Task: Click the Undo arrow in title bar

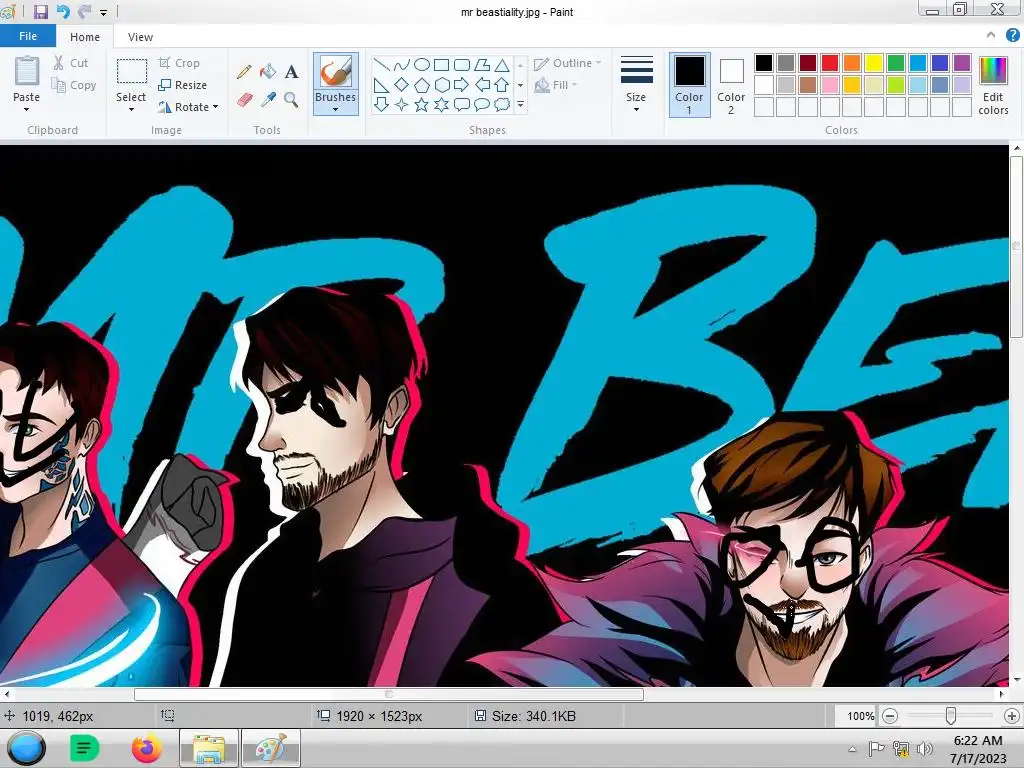Action: click(x=63, y=11)
